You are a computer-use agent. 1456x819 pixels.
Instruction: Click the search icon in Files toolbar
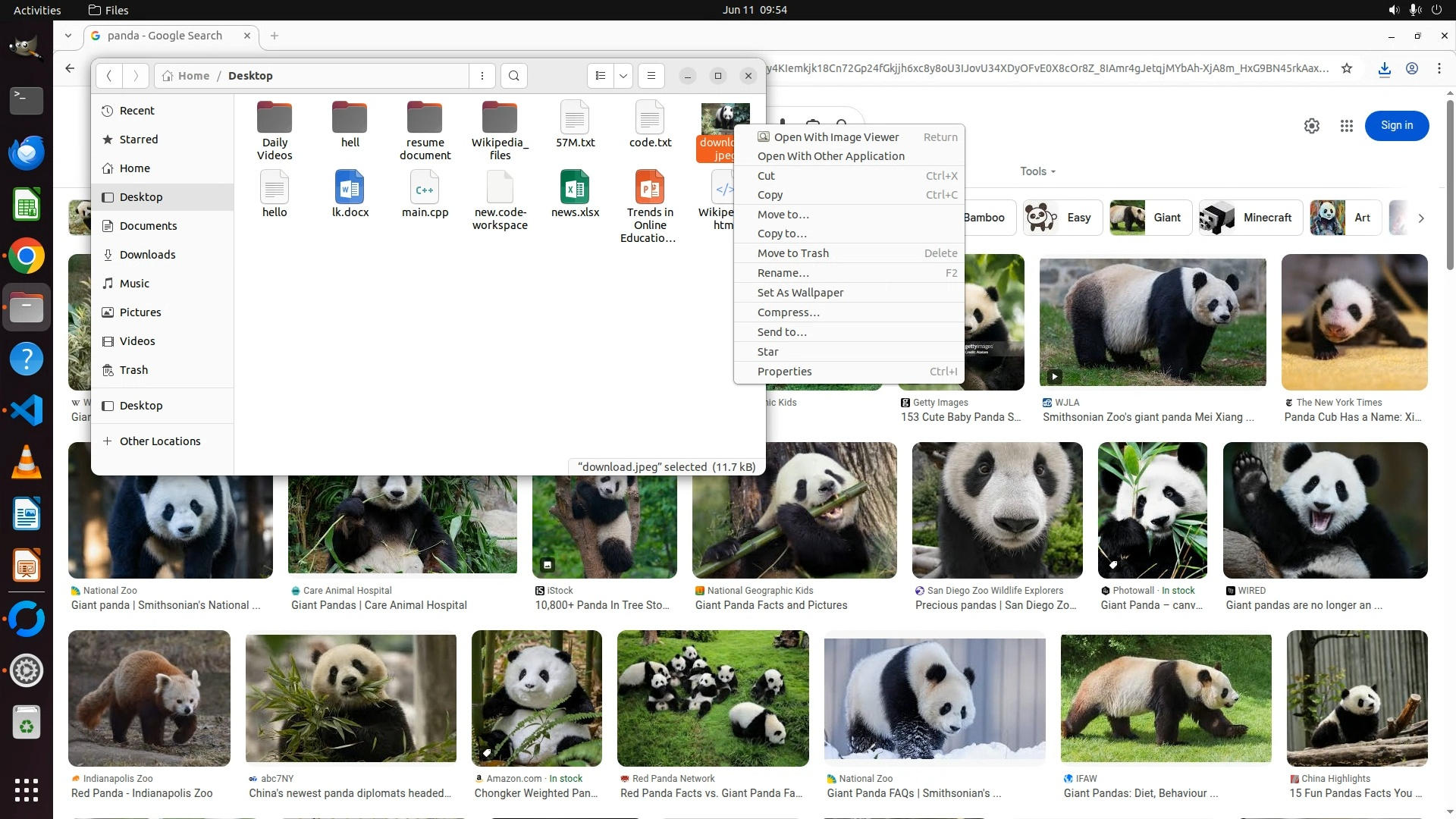514,76
